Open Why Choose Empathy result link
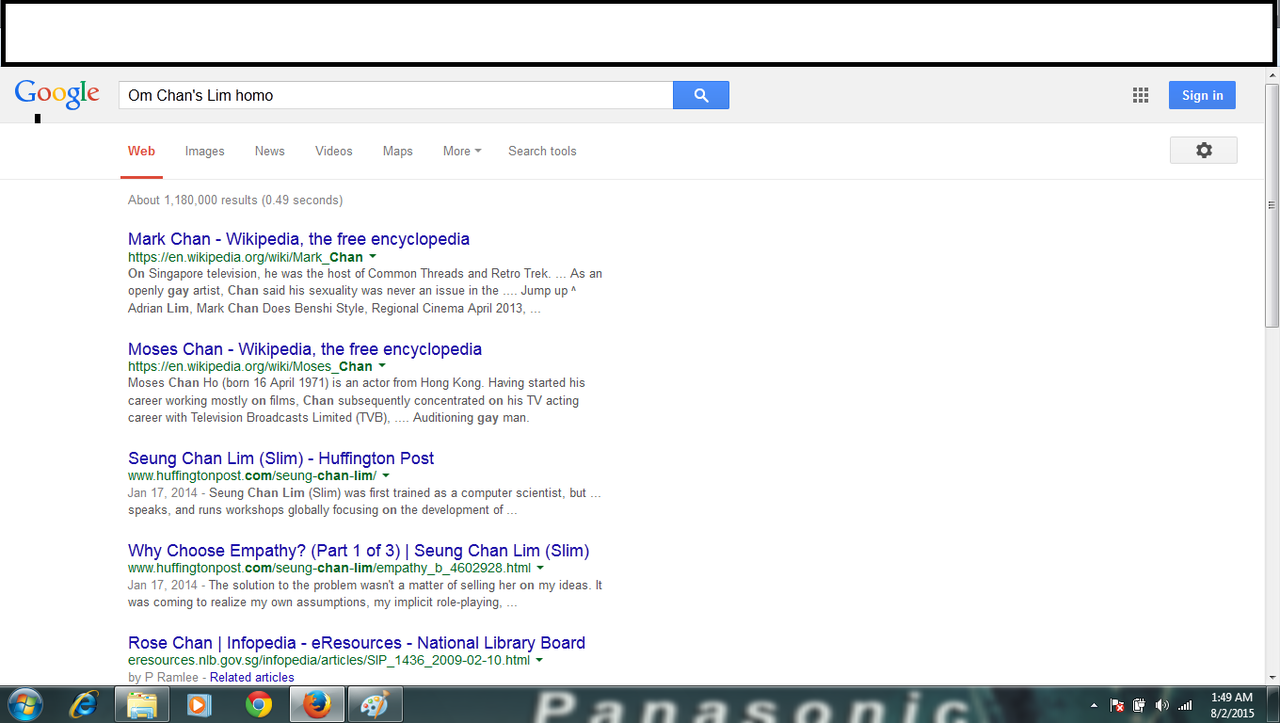This screenshot has width=1280, height=723. (359, 550)
